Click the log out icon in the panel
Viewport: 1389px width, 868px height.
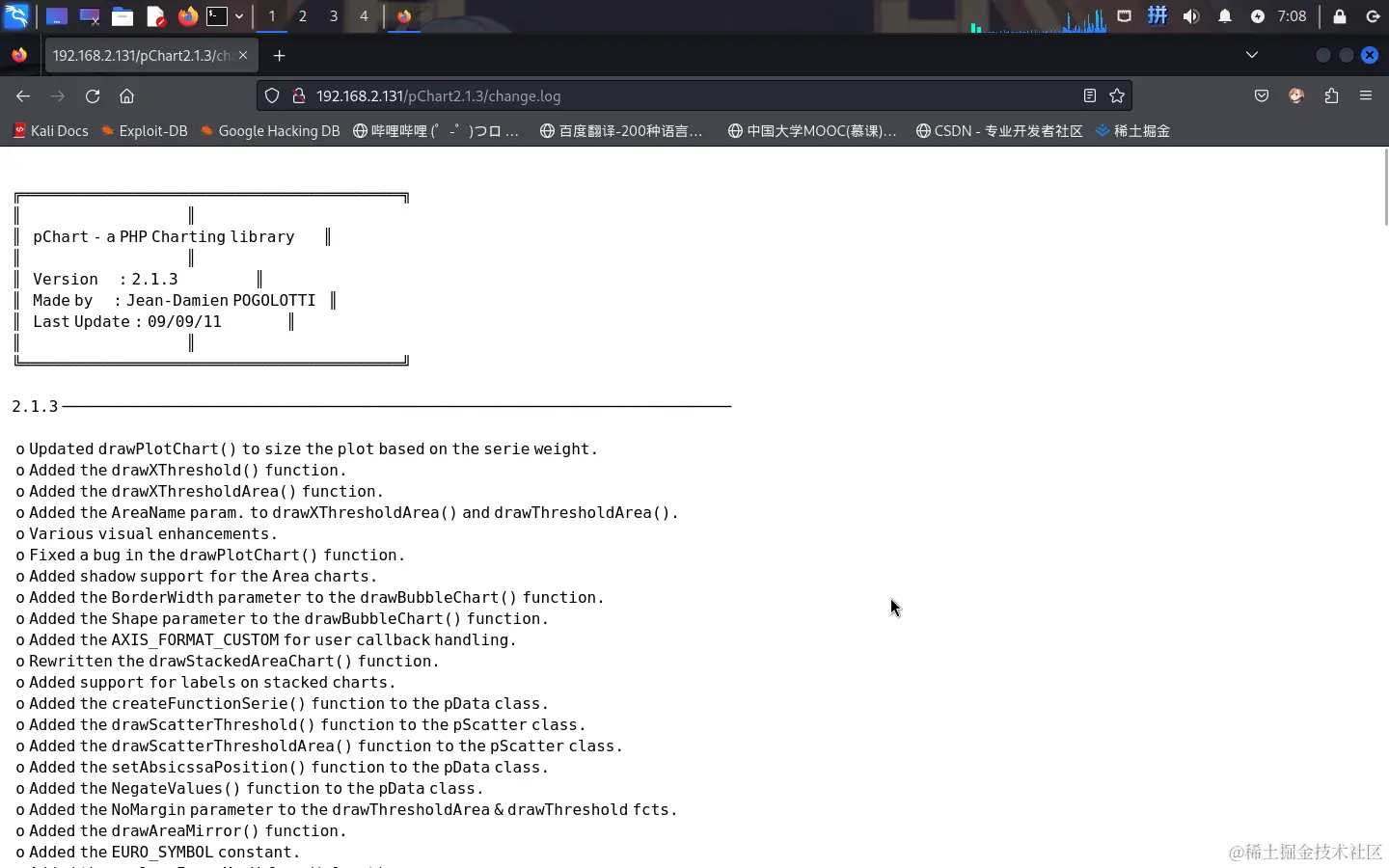click(1374, 16)
